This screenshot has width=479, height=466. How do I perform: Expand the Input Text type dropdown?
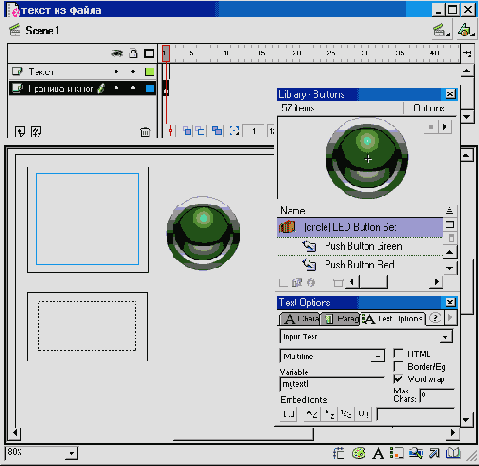366,337
